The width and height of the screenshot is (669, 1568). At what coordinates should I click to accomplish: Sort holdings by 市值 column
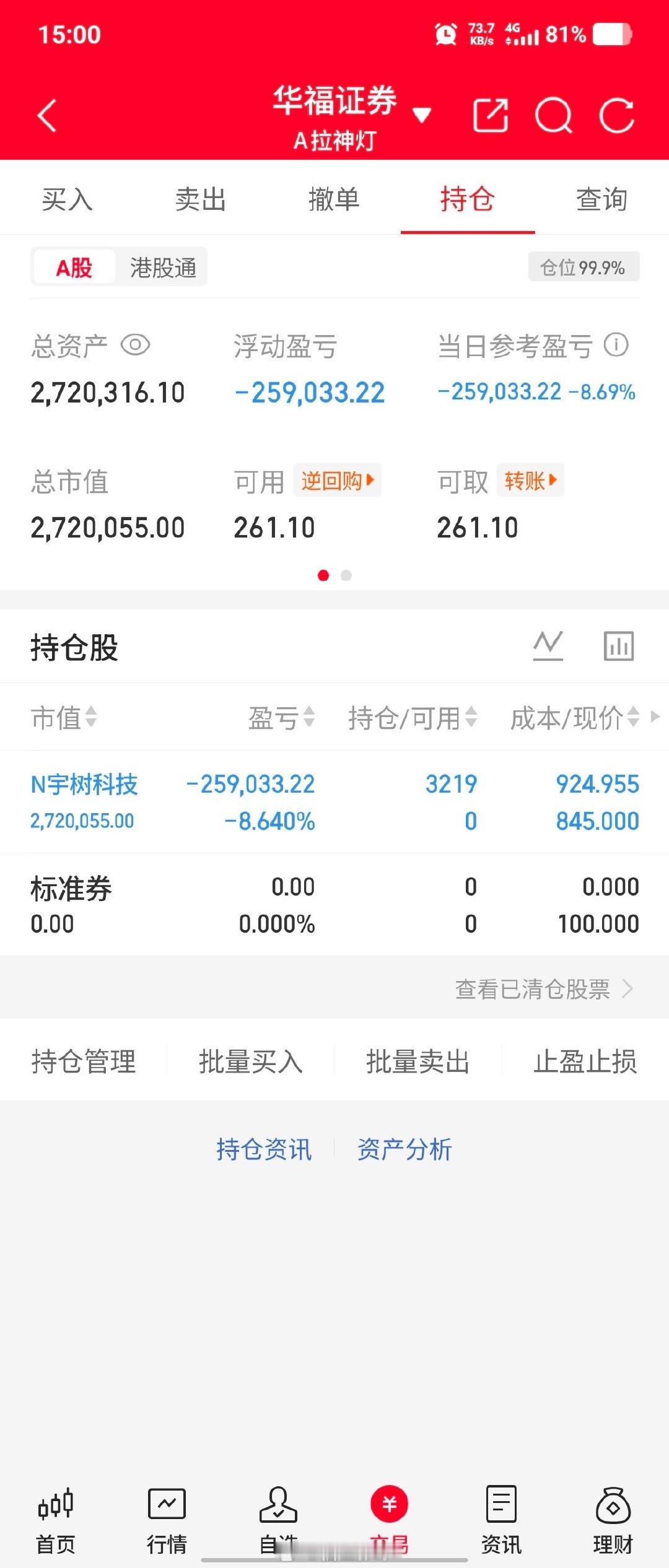point(64,718)
